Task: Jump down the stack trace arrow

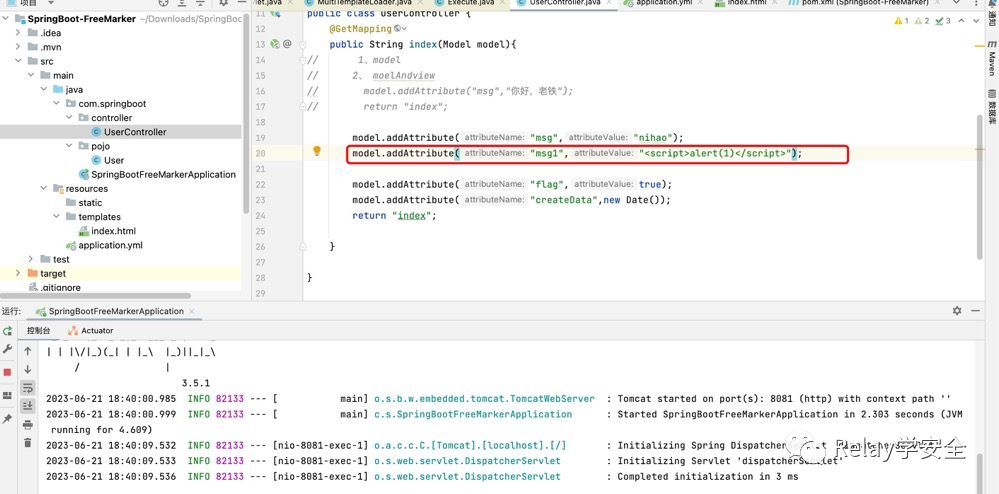Action: [x=27, y=369]
